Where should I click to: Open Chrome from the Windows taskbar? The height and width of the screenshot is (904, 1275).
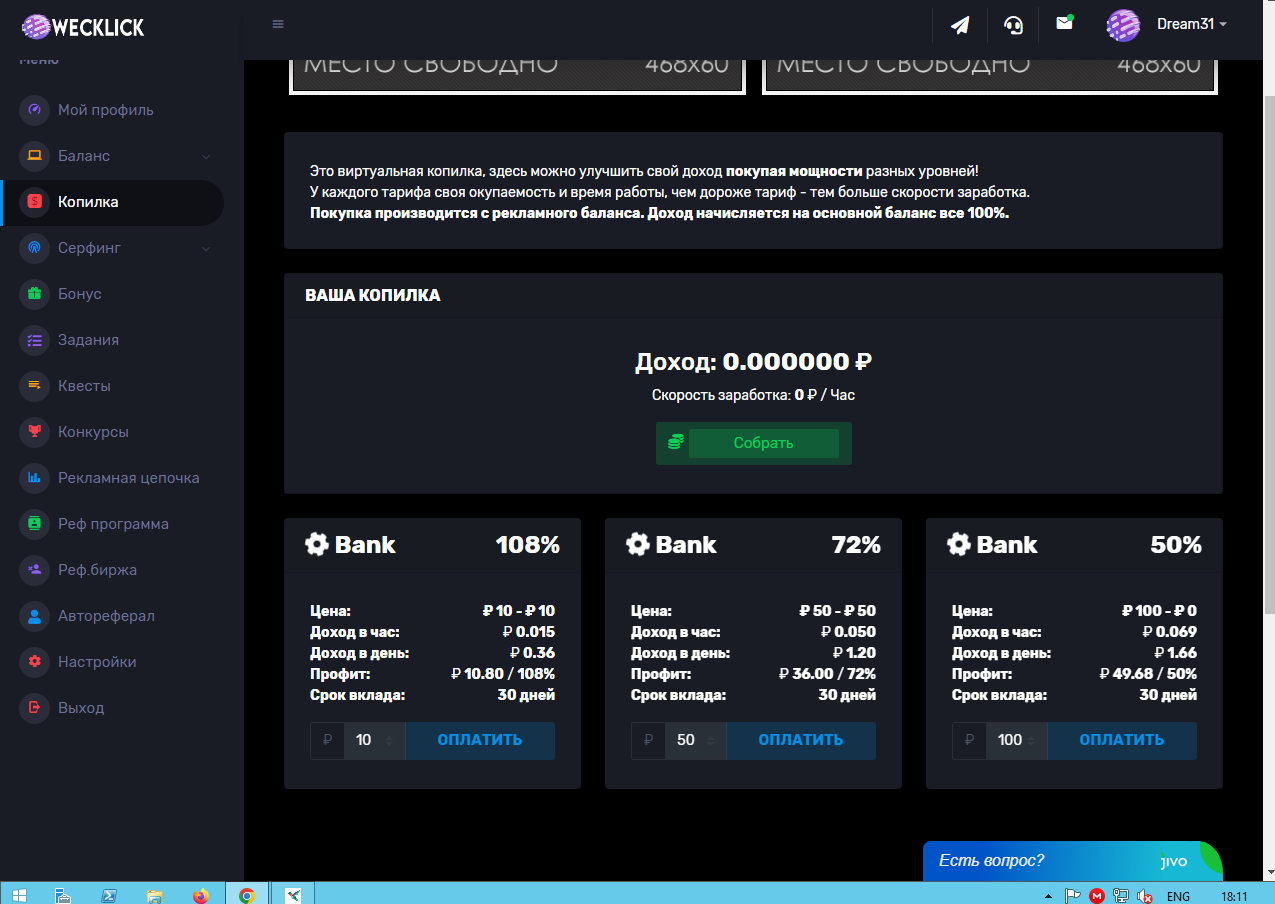[247, 895]
